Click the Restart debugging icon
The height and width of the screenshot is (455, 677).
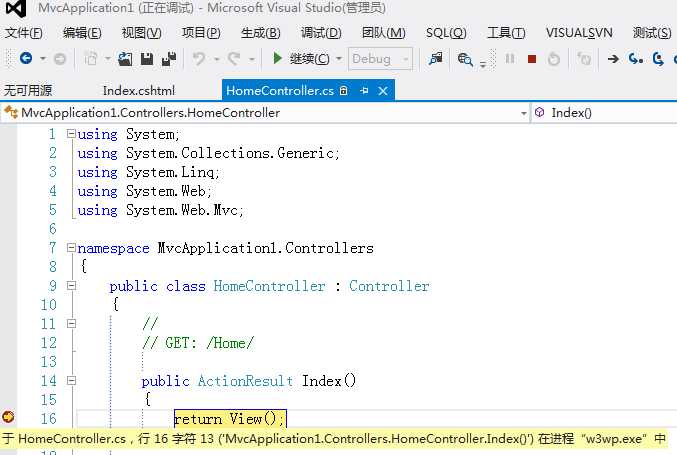tap(554, 59)
